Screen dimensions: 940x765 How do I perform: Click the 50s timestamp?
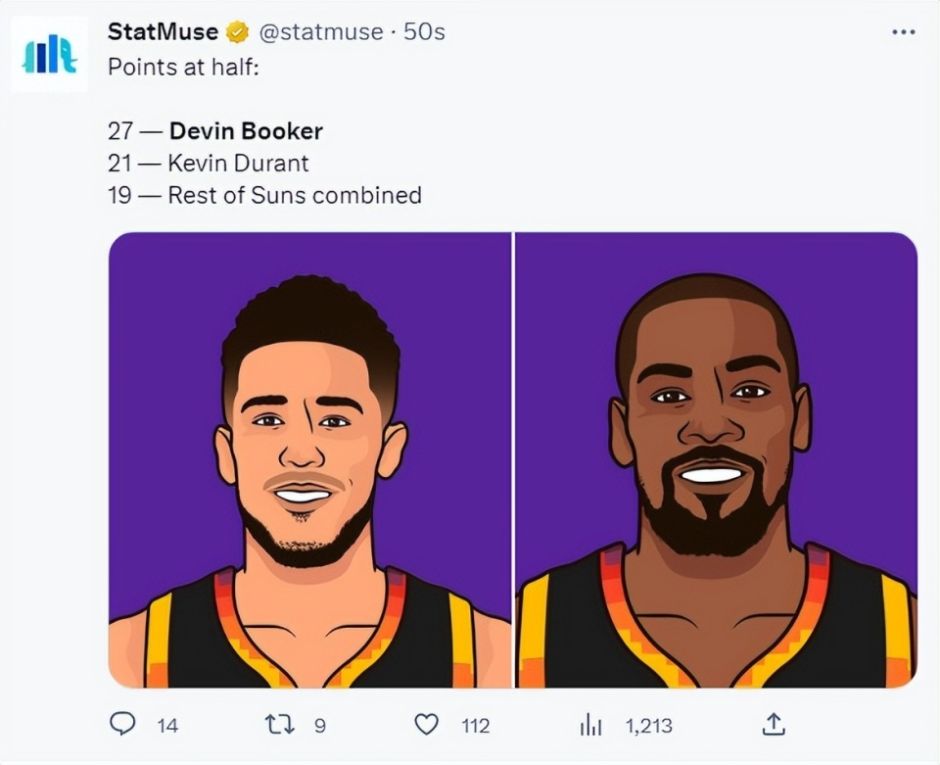tap(424, 32)
